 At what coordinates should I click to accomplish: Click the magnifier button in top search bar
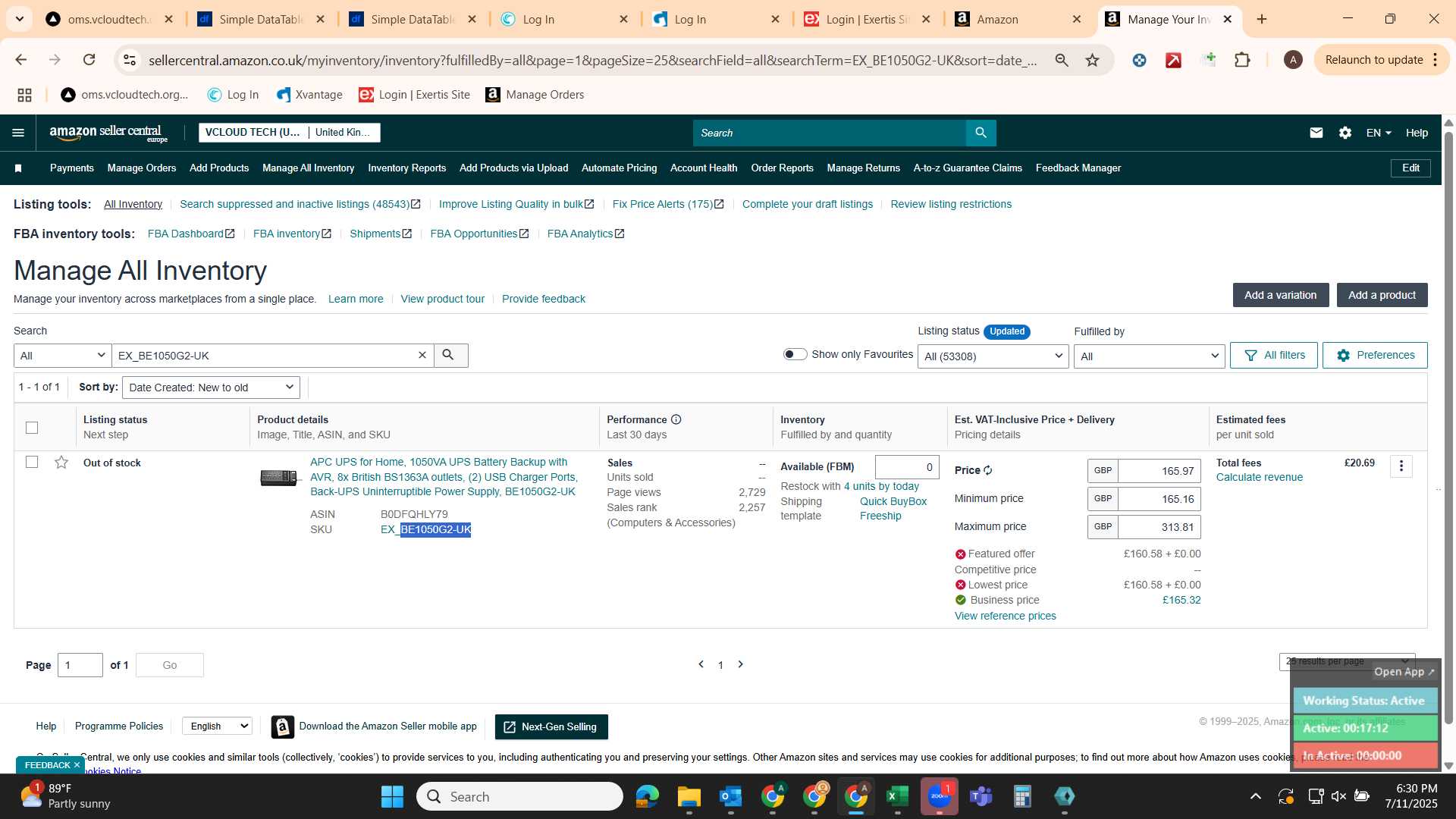click(981, 133)
